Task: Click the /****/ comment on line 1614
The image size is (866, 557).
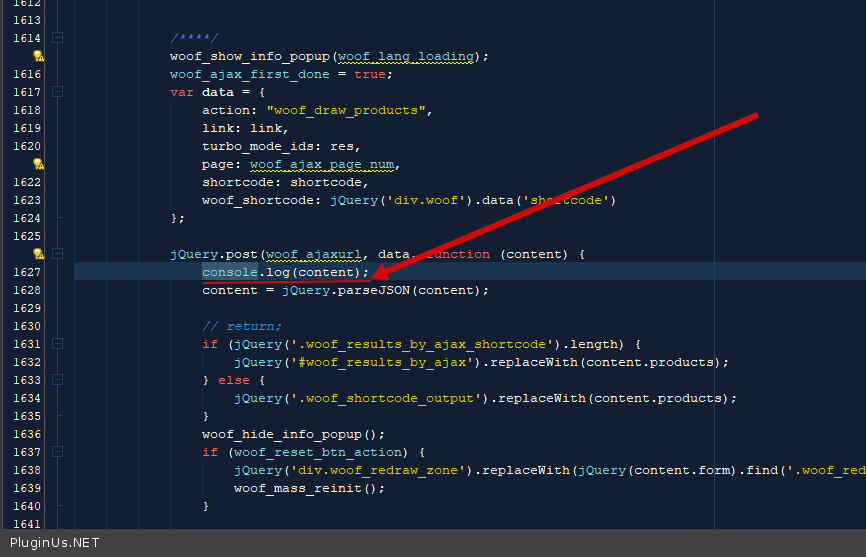Action: pos(194,38)
